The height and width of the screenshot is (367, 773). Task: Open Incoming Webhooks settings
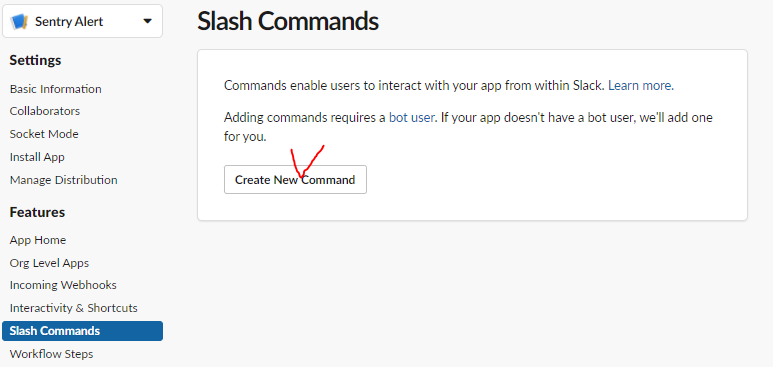pos(63,285)
